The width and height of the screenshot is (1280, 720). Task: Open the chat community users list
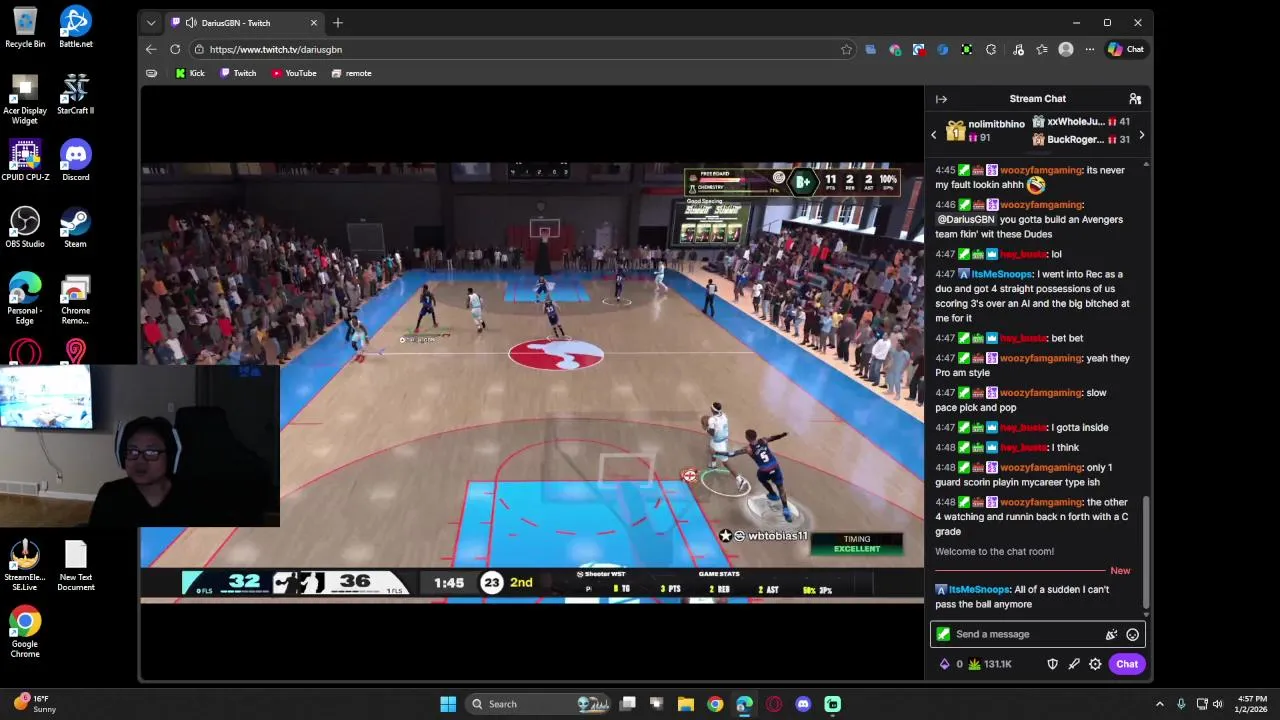coord(1135,99)
